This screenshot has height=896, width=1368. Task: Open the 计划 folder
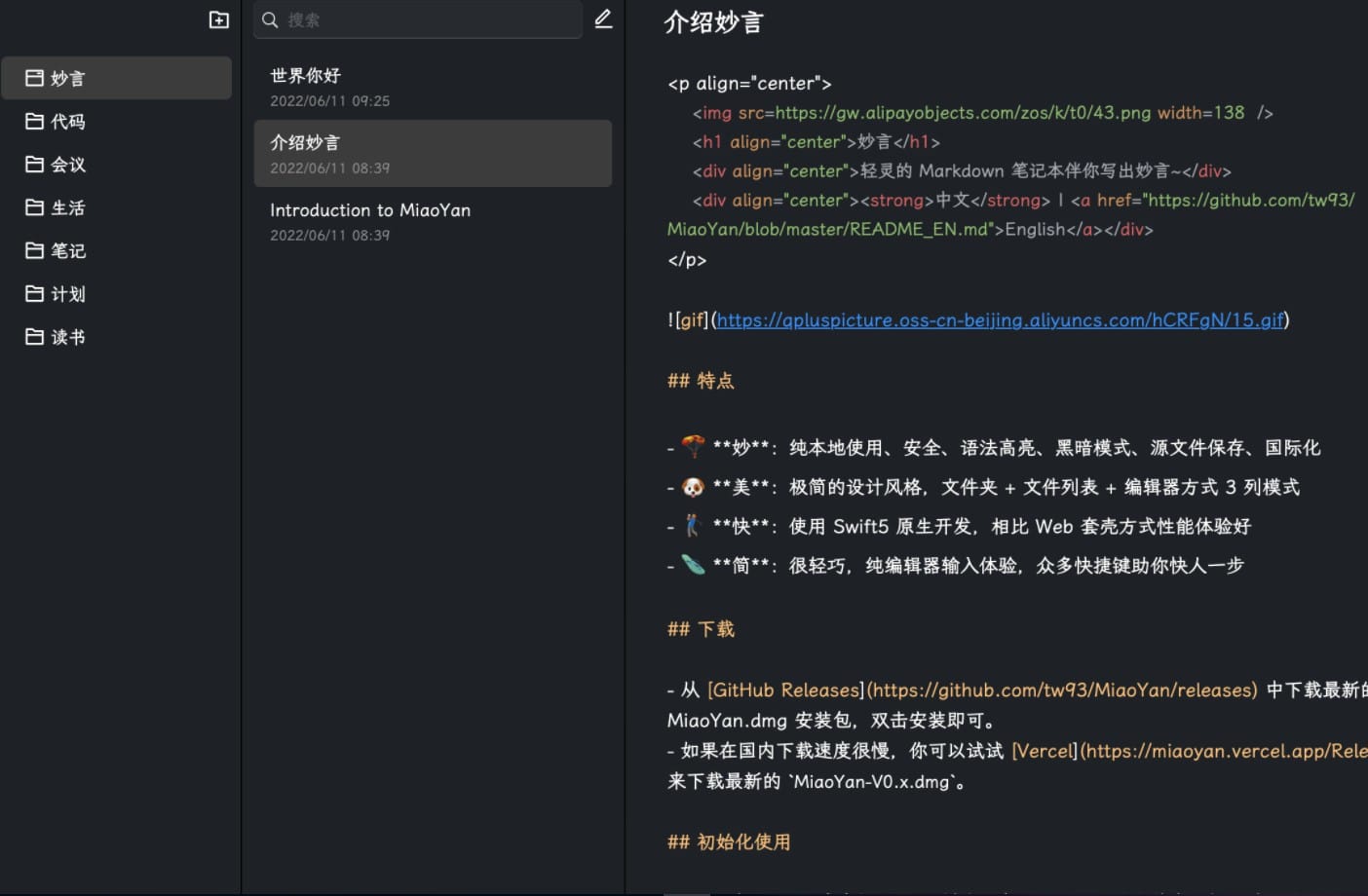point(117,293)
